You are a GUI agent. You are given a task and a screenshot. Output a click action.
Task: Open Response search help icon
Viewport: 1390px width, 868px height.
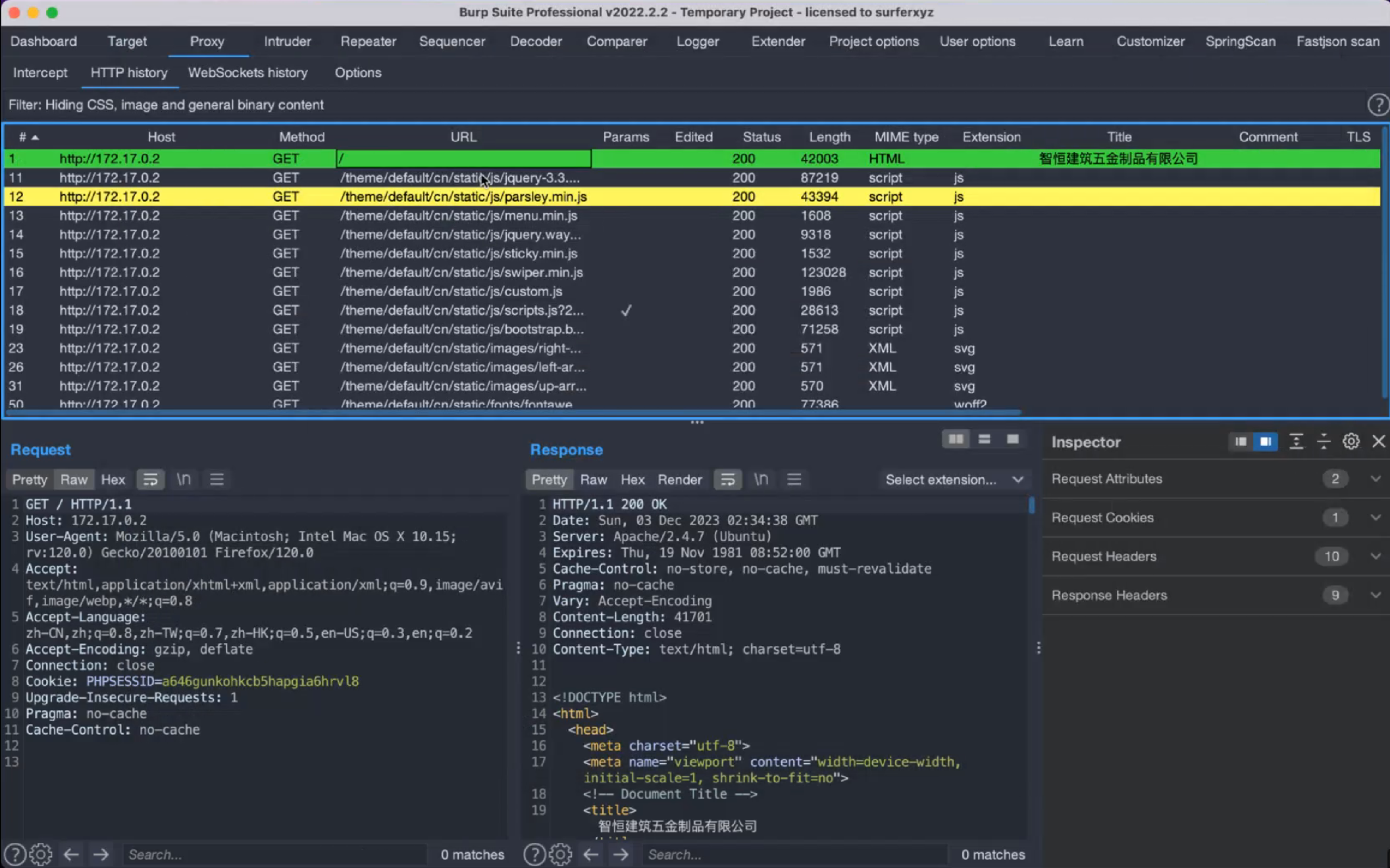[534, 854]
